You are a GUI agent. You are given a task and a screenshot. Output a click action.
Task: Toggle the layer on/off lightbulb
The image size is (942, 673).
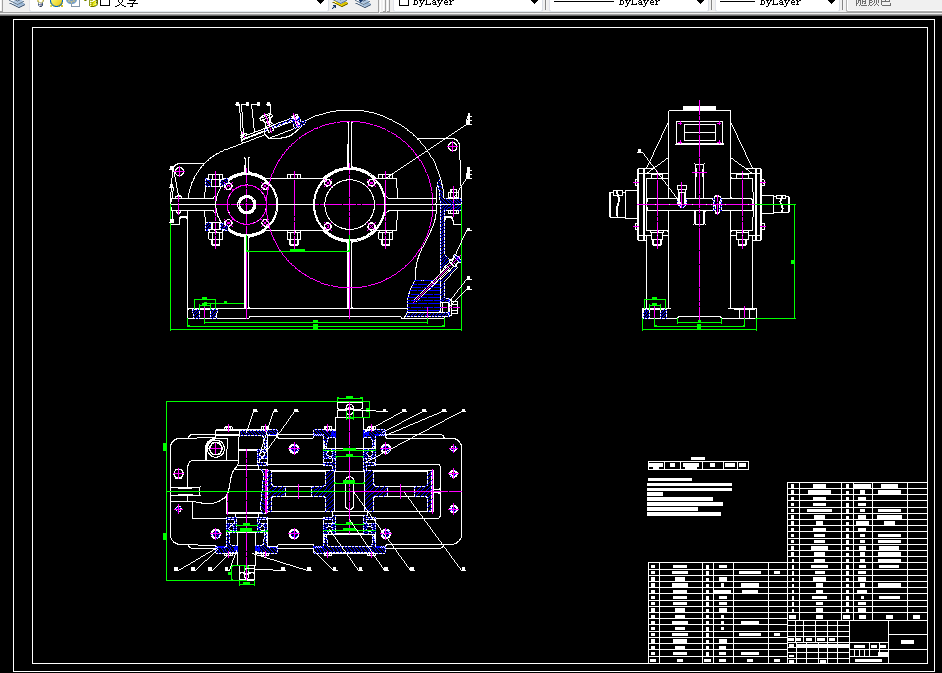tap(40, 3)
